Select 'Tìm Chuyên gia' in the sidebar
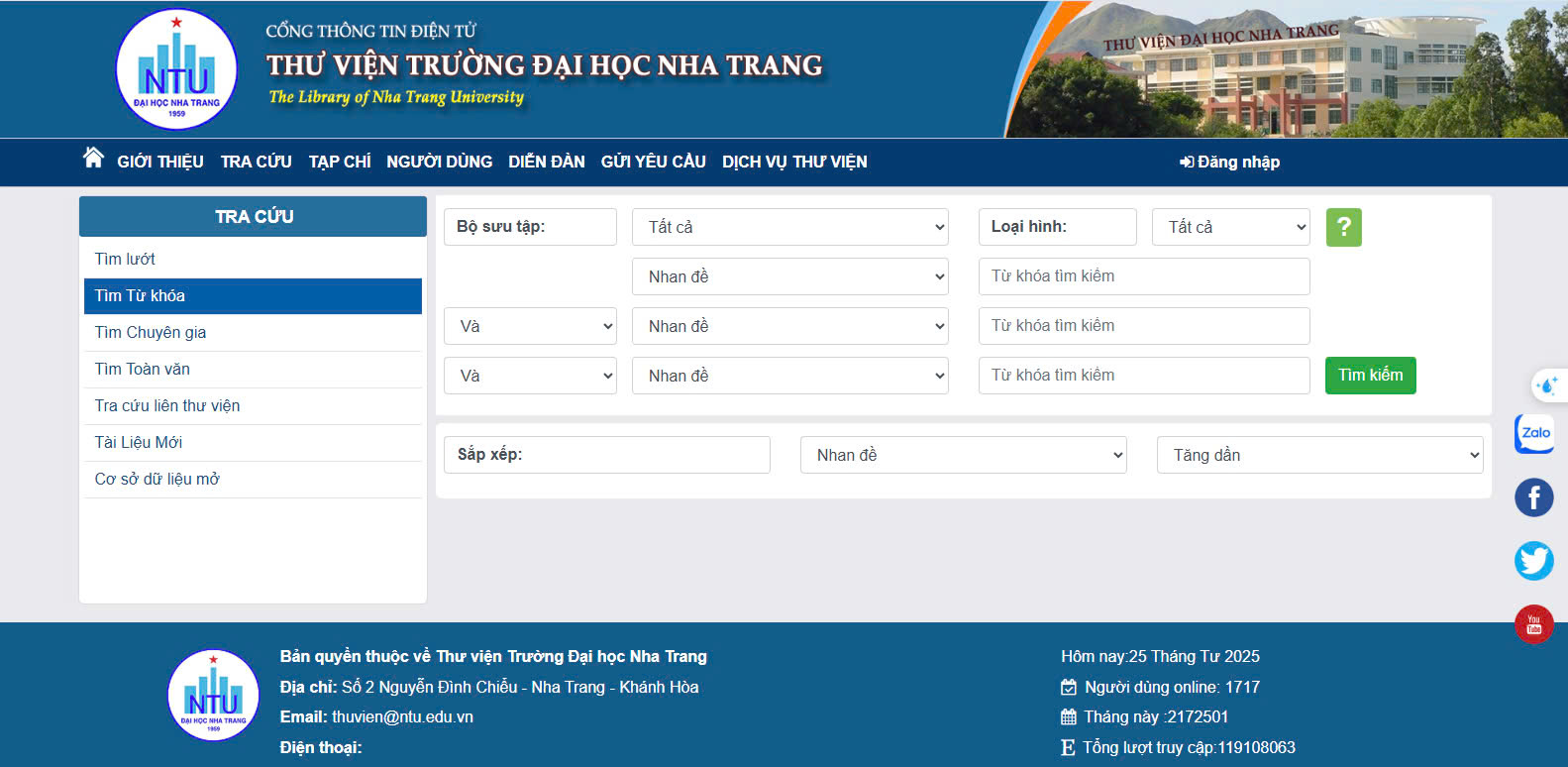 click(x=151, y=332)
